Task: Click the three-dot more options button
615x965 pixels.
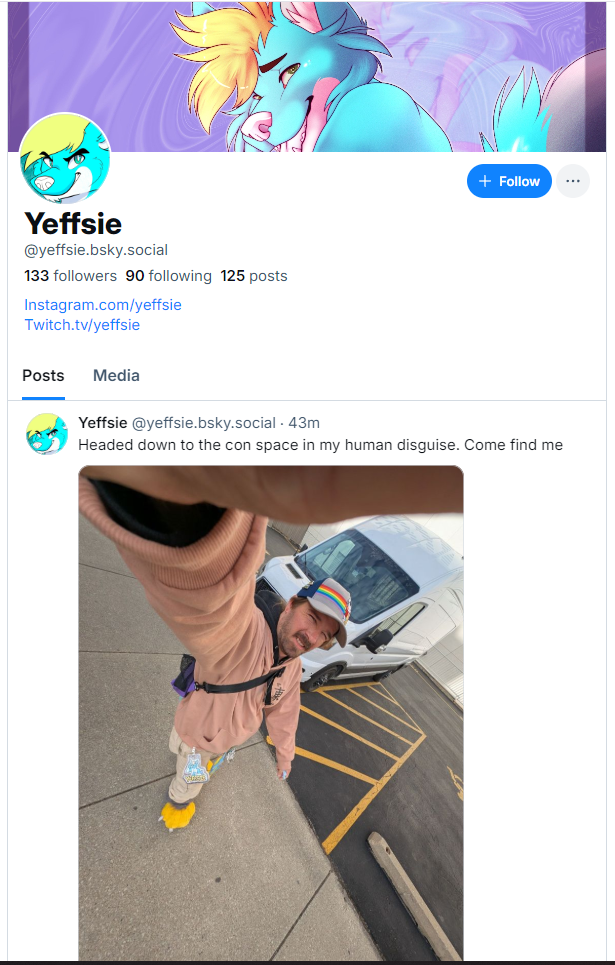Action: click(573, 181)
